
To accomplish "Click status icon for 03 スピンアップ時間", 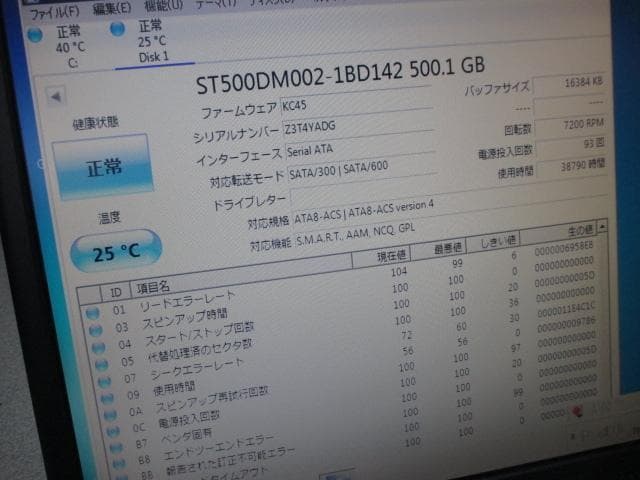I will click(96, 330).
